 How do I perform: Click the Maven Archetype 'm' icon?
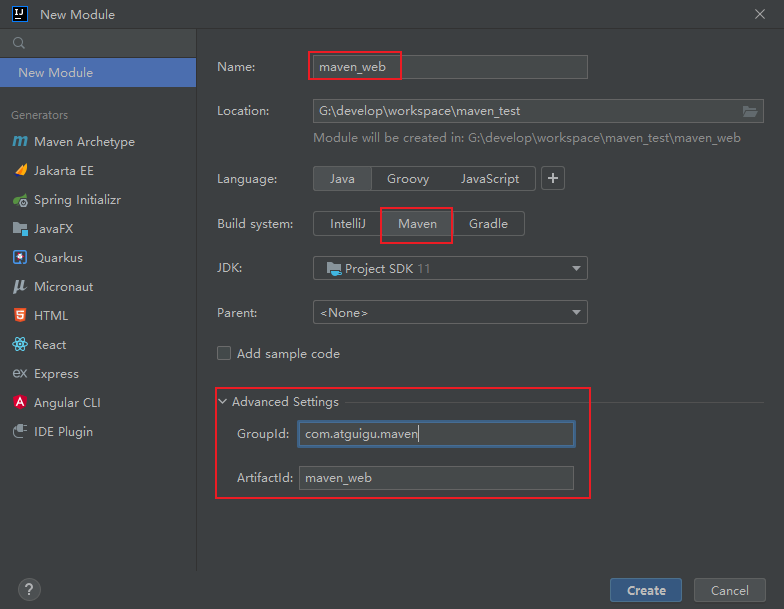click(20, 142)
